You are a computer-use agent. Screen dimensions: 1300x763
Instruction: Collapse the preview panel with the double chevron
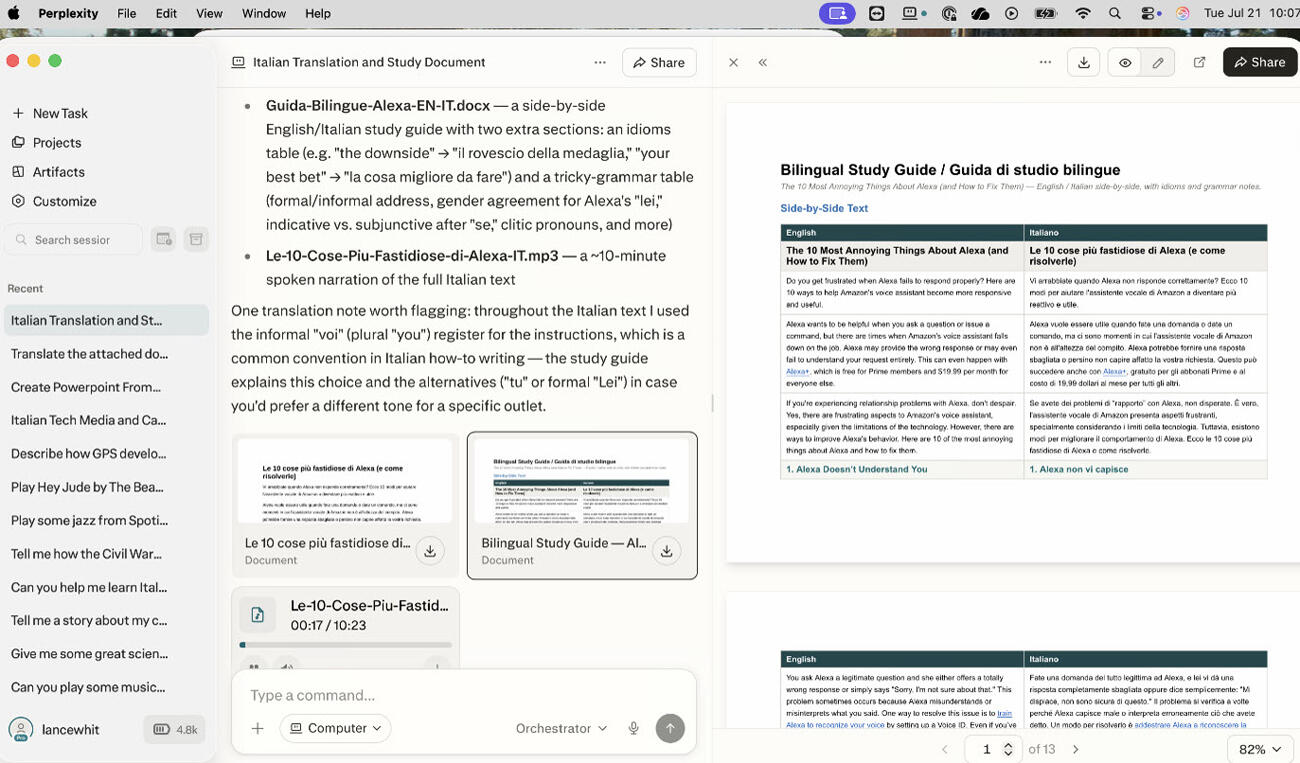[763, 62]
